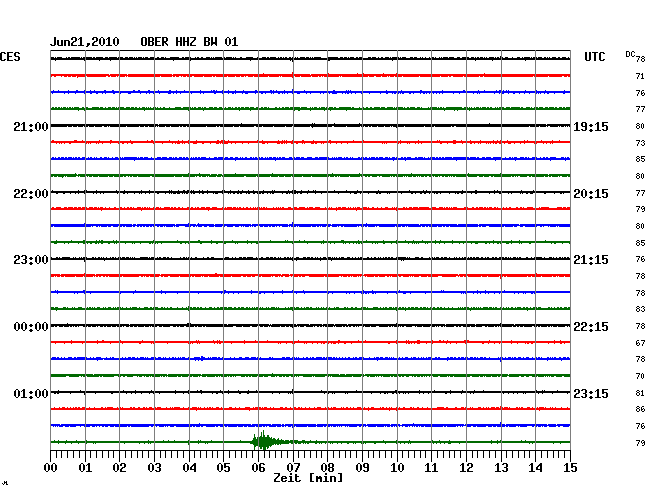Image resolution: width=650 pixels, height=494 pixels.
Task: Select the 01:00 local time label
Action: [x=31, y=393]
